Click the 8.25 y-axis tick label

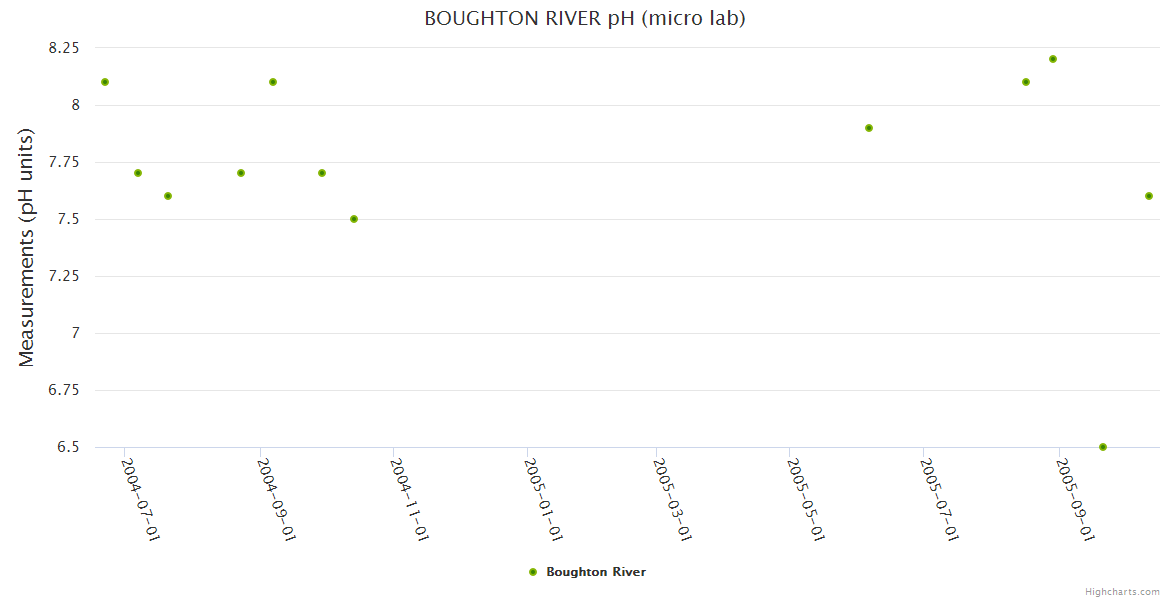(63, 48)
